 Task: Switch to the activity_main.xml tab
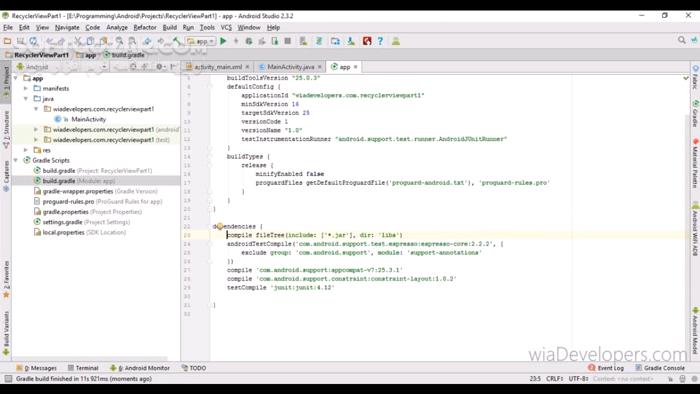tap(218, 67)
